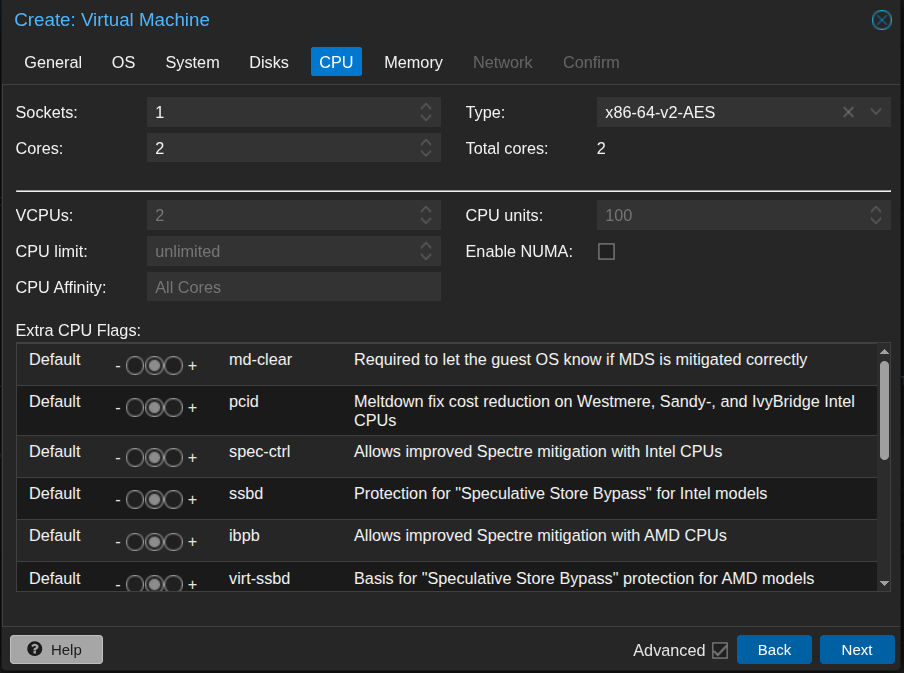Screen dimensions: 904x673
Task: Open the General tab
Action: pyautogui.click(x=53, y=62)
